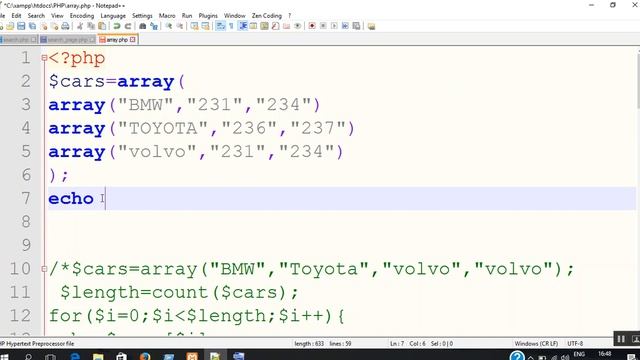Open the Settings menu
640x360 pixels.
[x=142, y=16]
